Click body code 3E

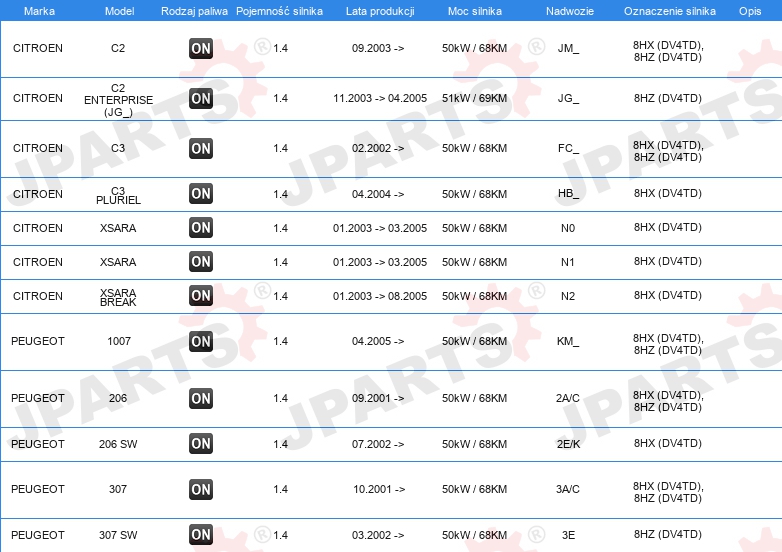(569, 535)
